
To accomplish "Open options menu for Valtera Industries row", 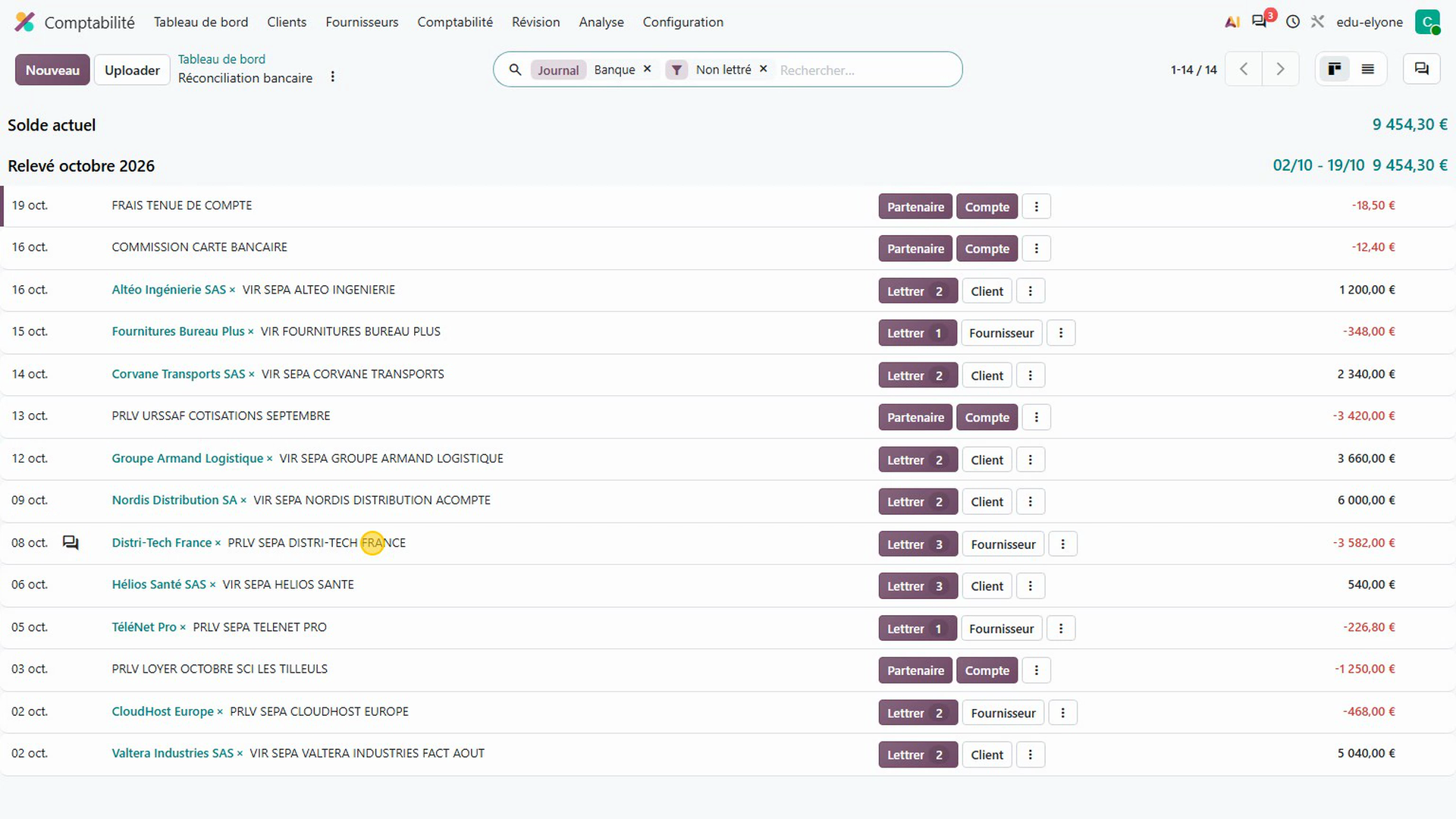I will point(1030,755).
